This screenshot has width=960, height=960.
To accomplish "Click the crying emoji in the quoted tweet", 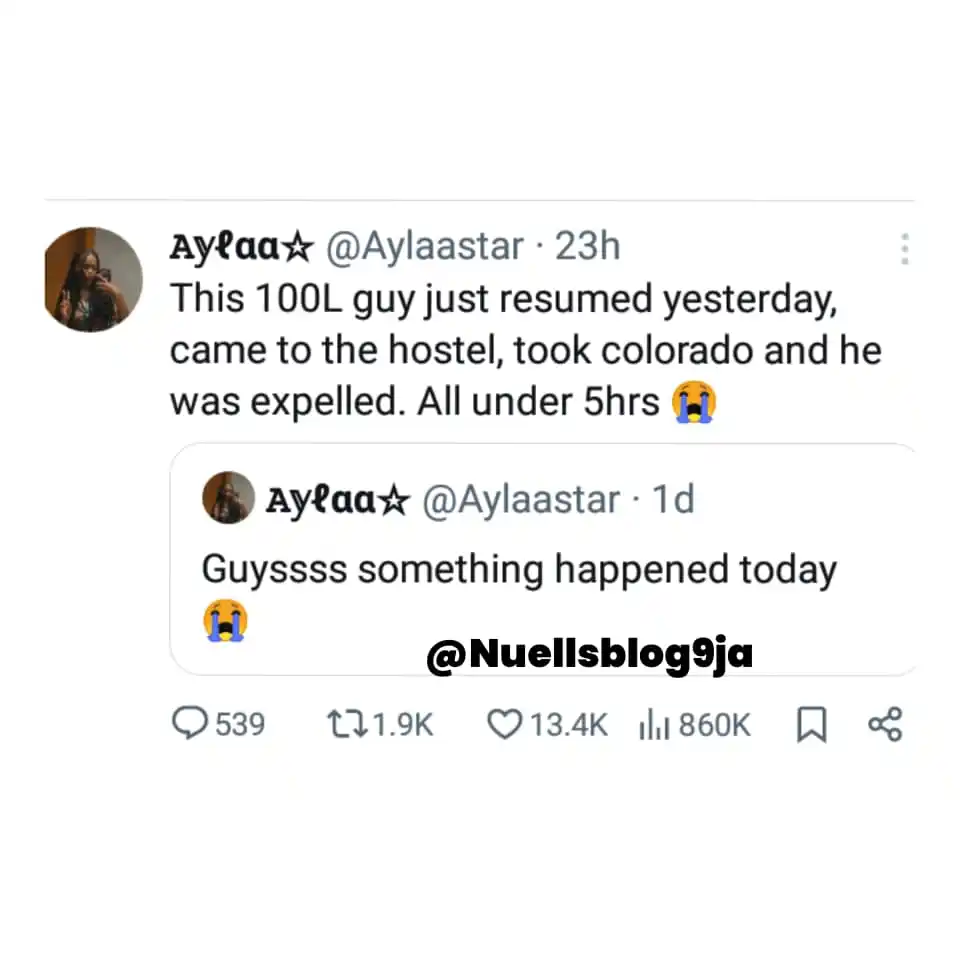I will coord(227,621).
